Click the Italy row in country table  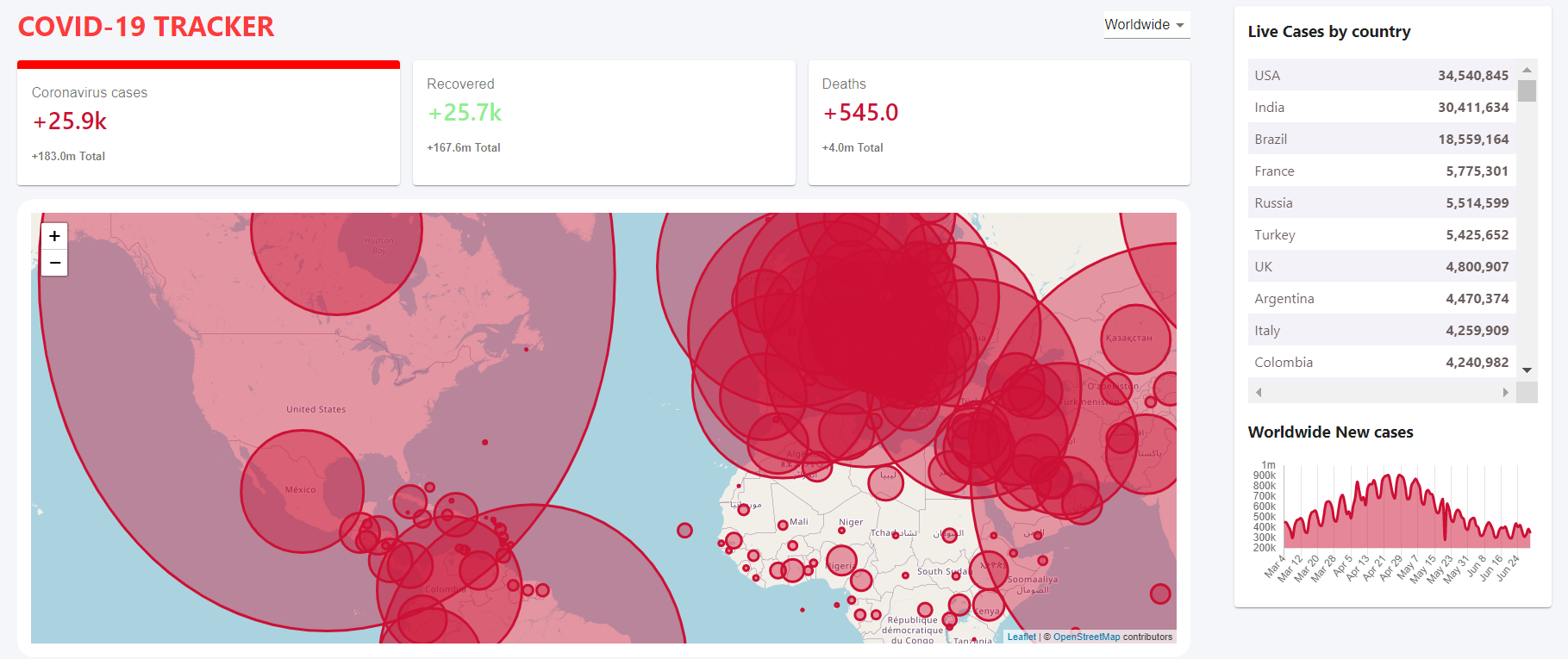(1382, 330)
